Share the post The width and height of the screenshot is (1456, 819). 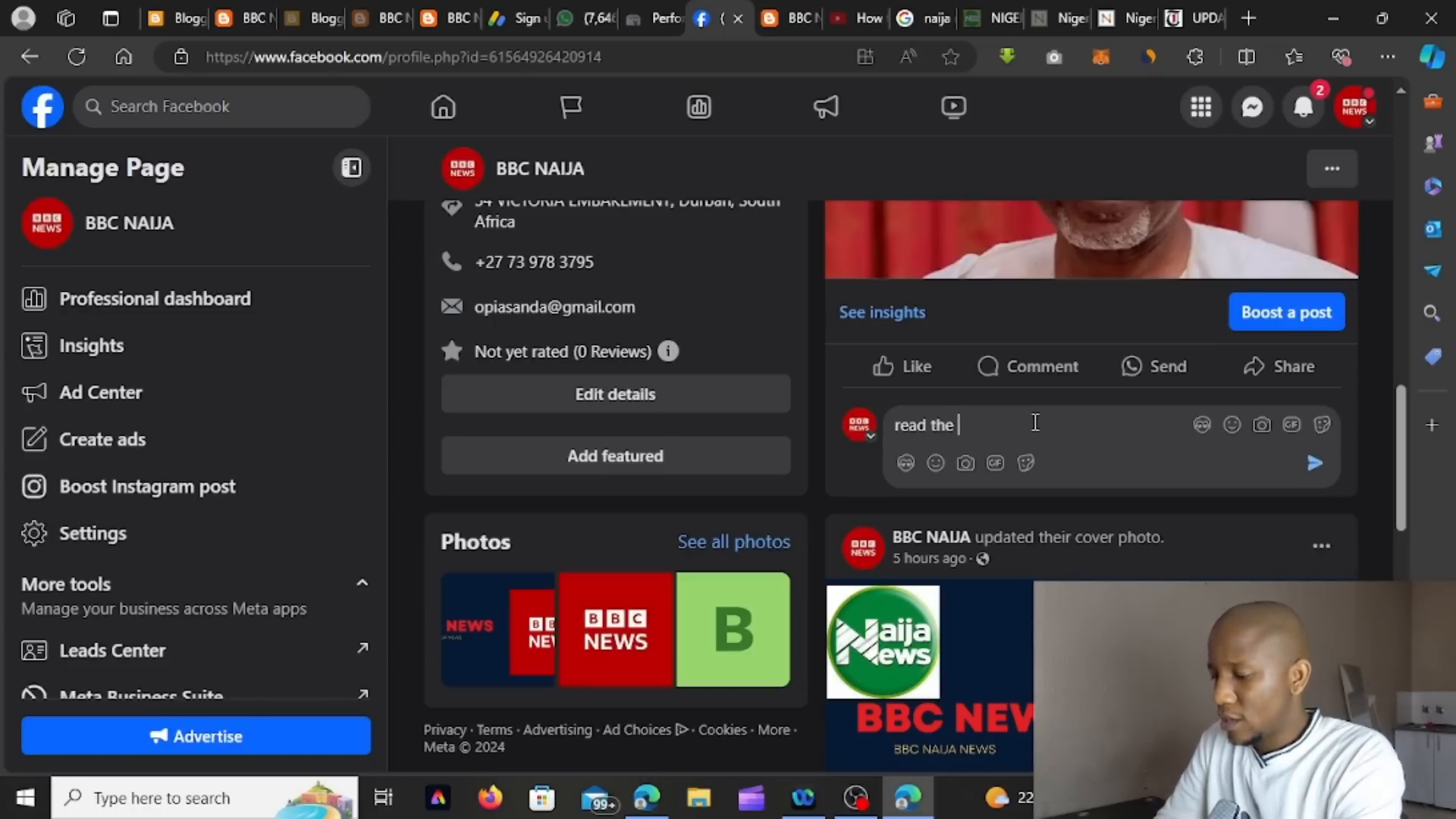coord(1279,366)
